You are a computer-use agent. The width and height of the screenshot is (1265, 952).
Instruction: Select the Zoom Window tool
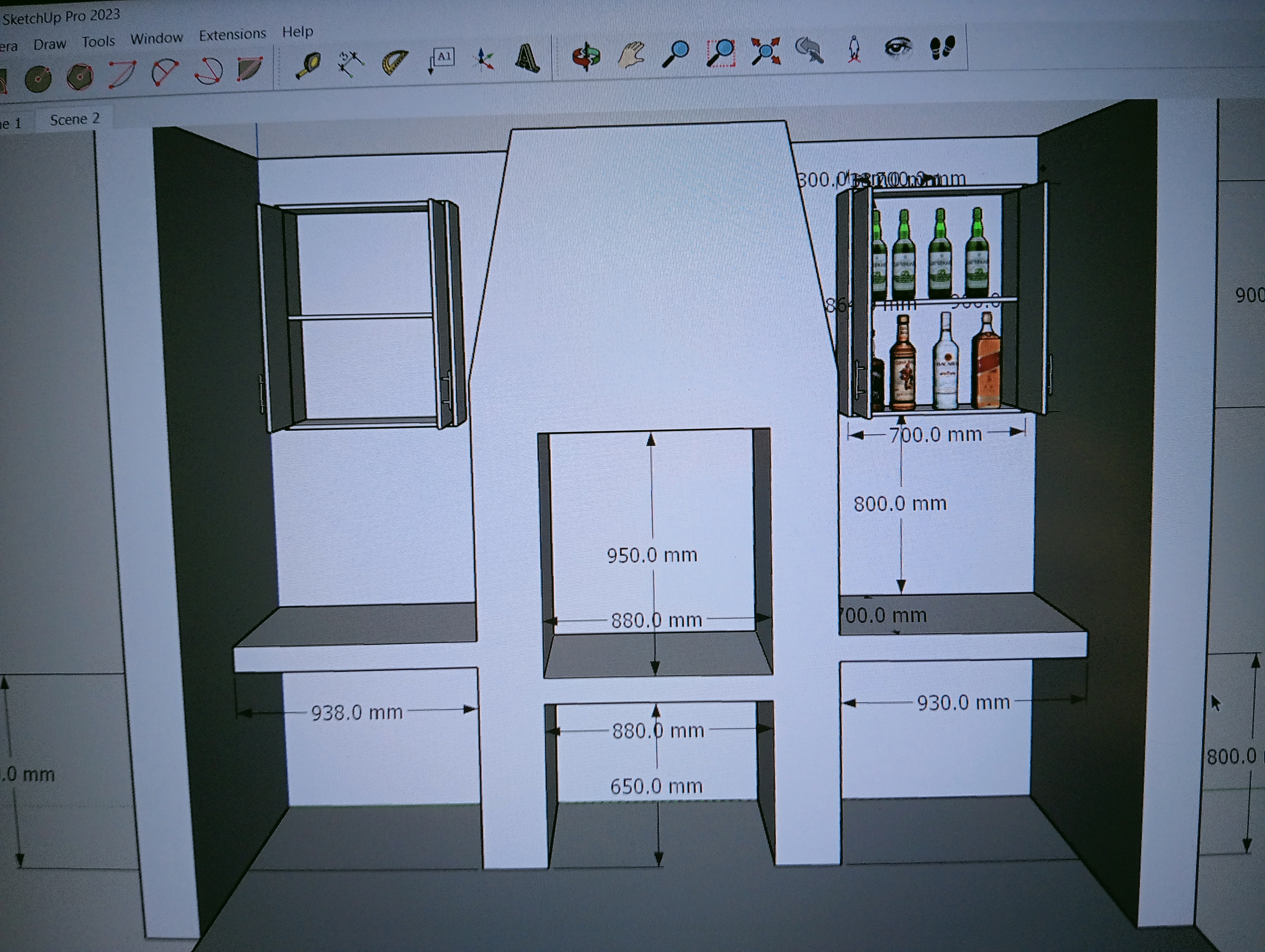click(x=721, y=53)
